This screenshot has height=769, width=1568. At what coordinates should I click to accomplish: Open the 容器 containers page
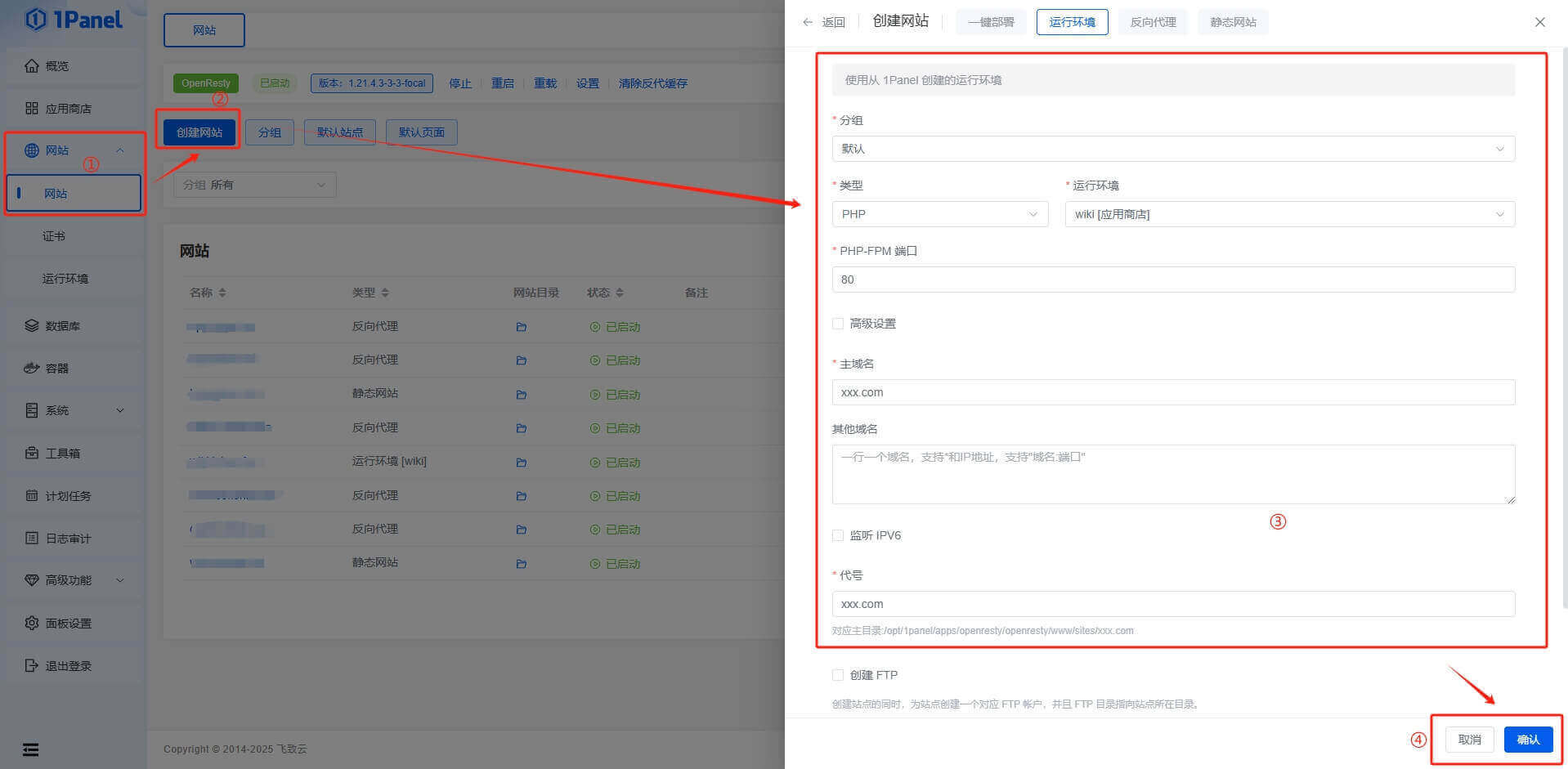[56, 369]
